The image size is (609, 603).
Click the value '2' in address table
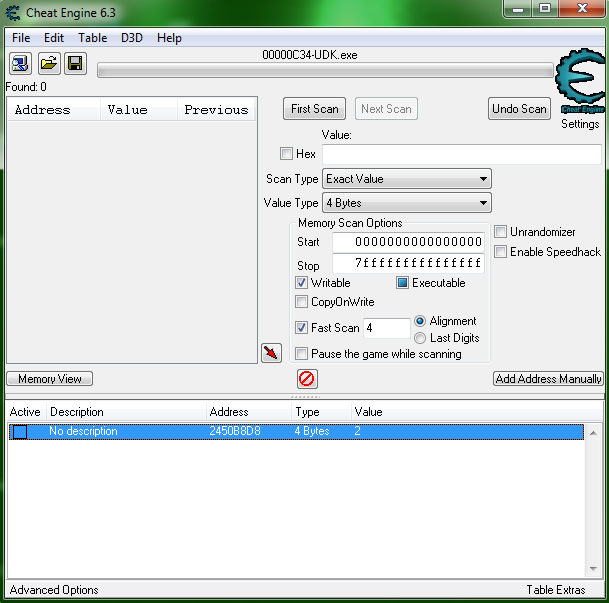click(357, 431)
